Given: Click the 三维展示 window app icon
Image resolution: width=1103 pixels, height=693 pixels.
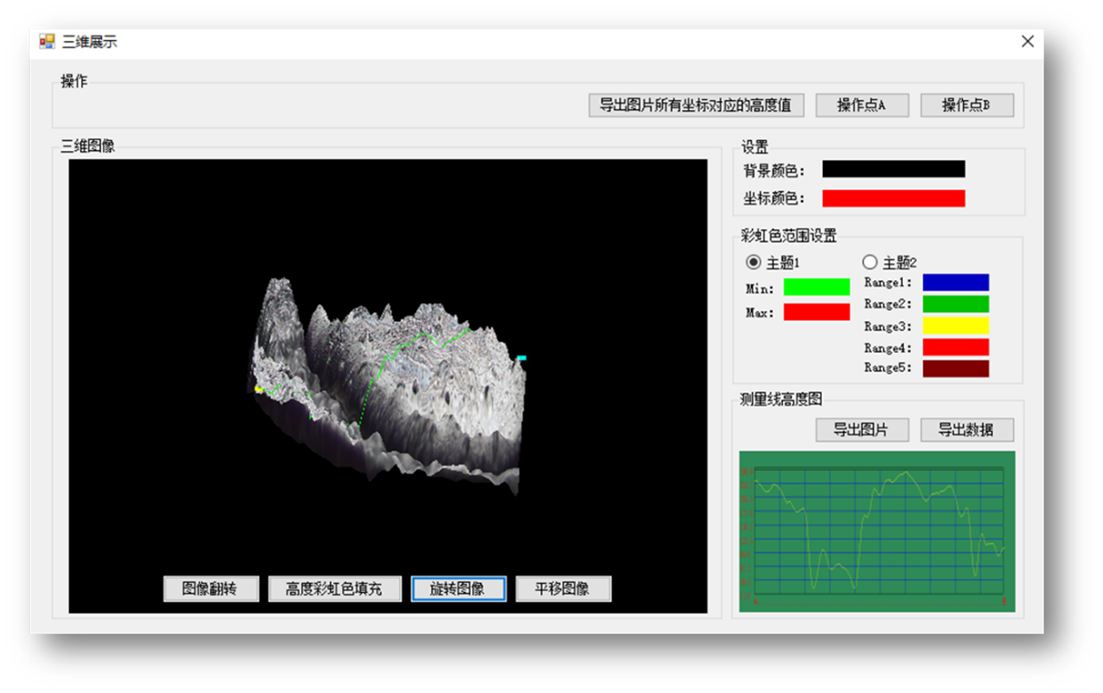Looking at the screenshot, I should 47,42.
